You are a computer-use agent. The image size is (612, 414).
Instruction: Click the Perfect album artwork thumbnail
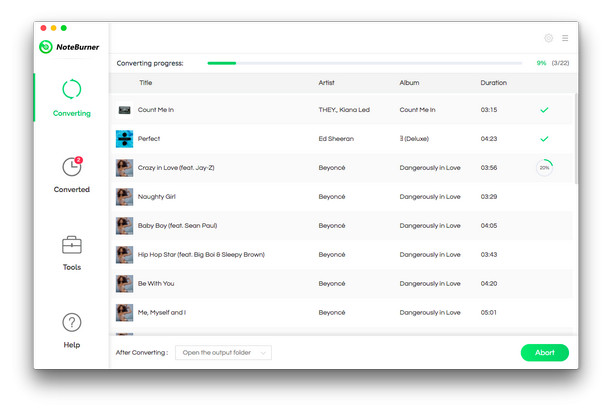click(x=125, y=139)
